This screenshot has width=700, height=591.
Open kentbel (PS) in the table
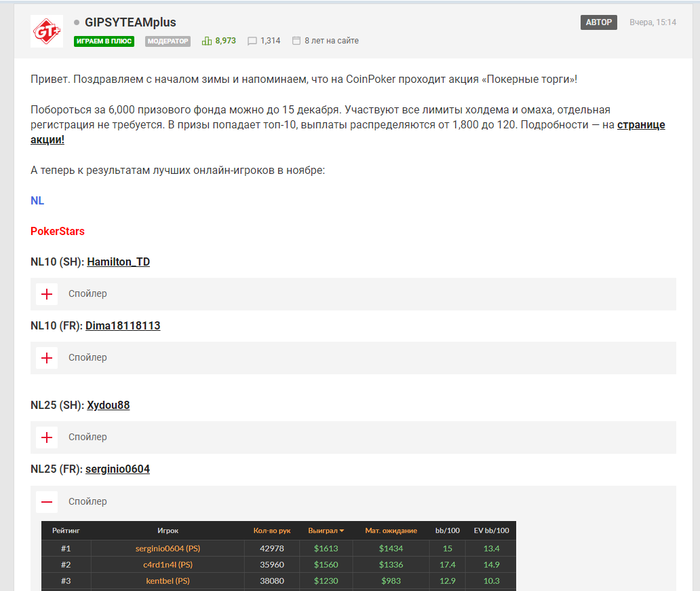coord(168,581)
